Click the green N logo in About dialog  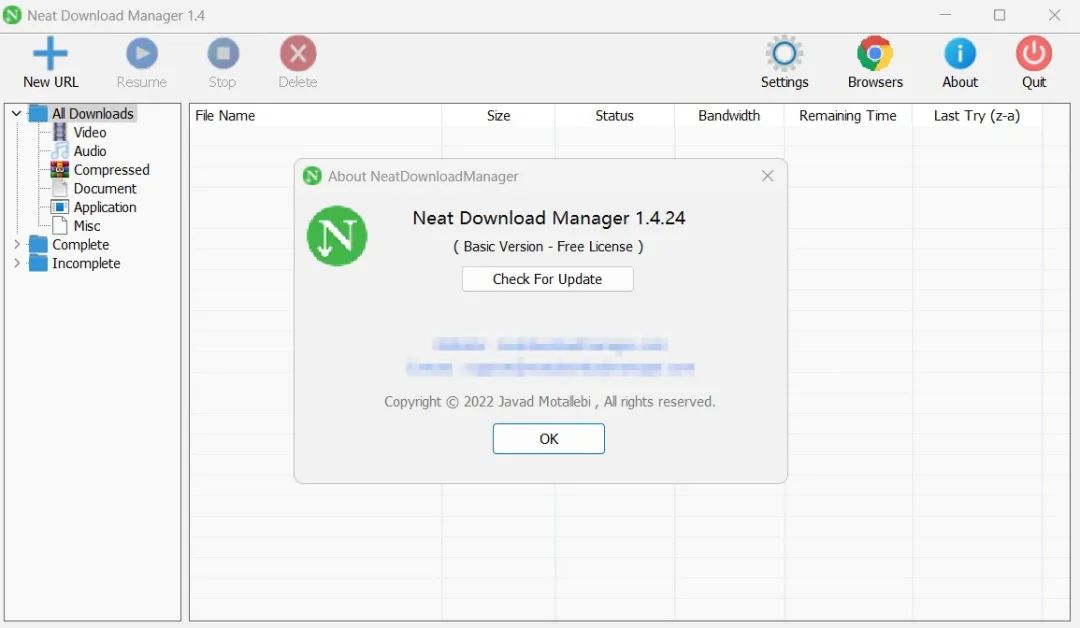pos(337,236)
